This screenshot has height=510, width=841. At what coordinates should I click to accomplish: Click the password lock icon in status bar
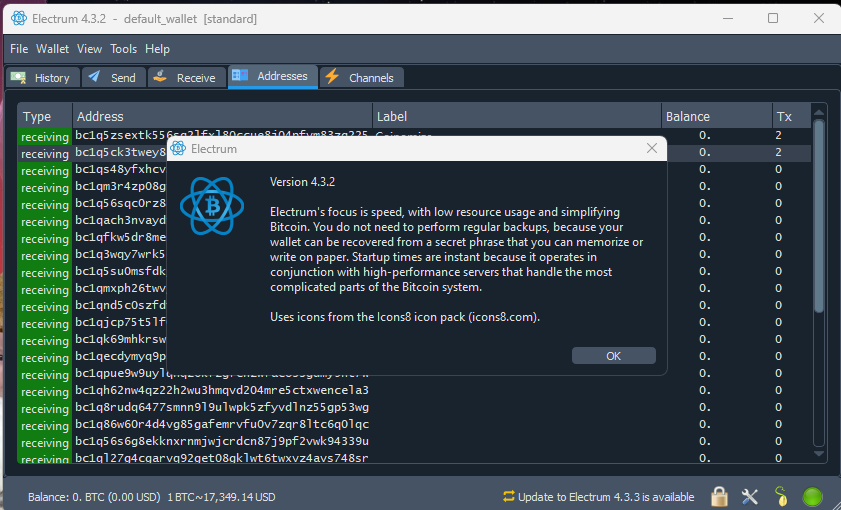719,497
